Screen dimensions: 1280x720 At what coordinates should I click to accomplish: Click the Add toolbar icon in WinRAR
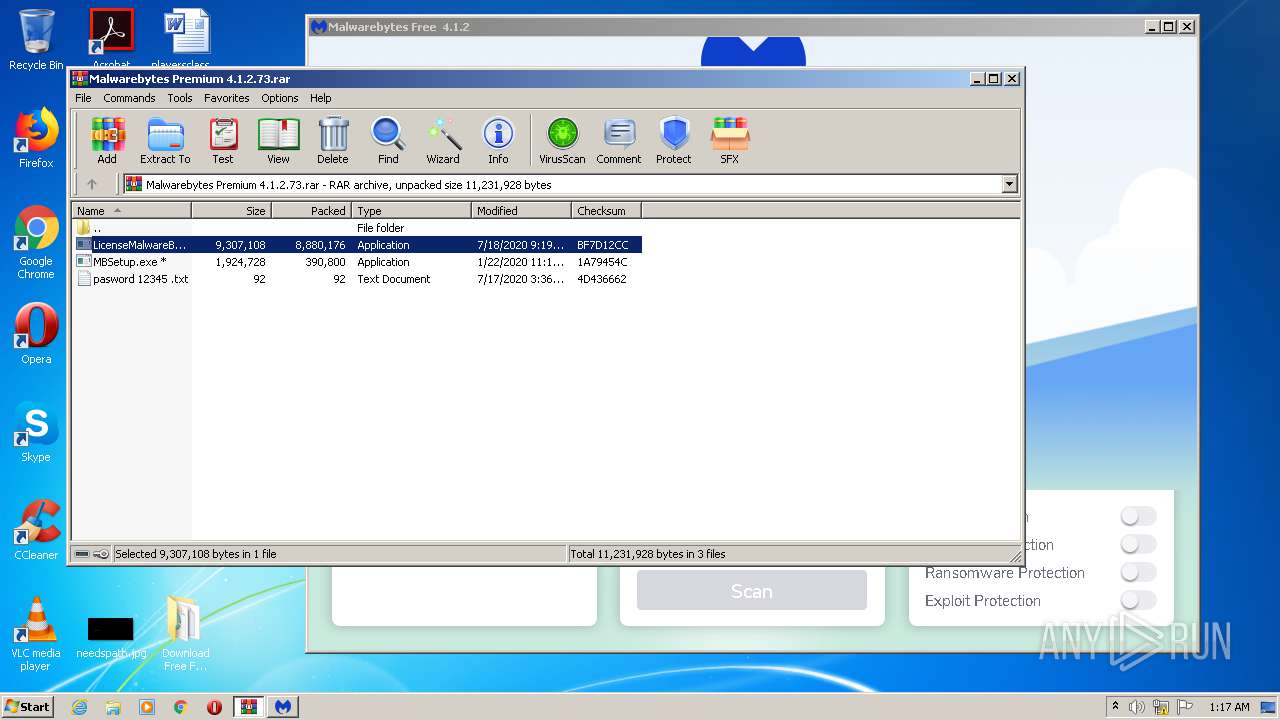tap(107, 140)
